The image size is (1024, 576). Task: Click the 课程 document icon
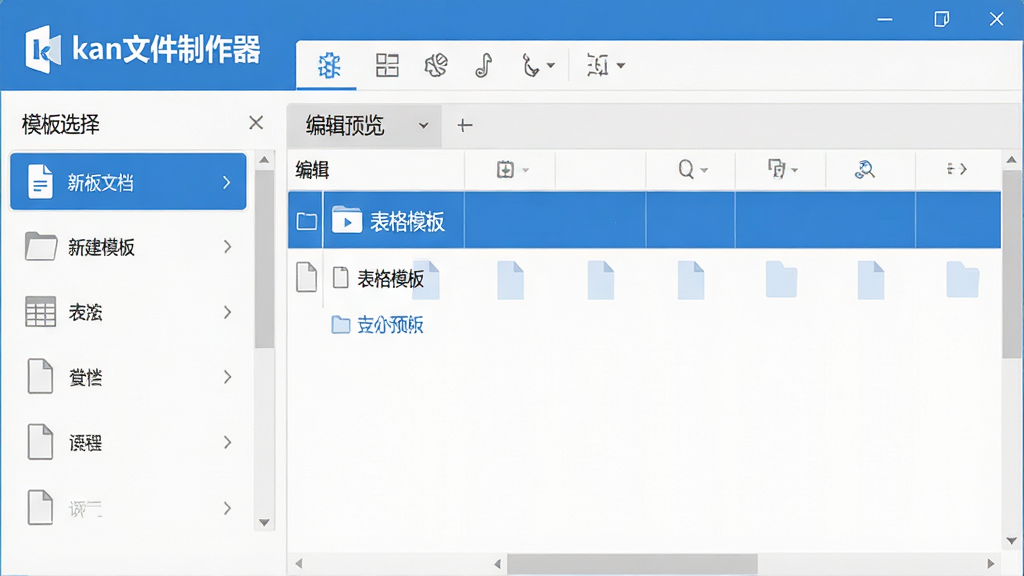pyautogui.click(x=40, y=441)
